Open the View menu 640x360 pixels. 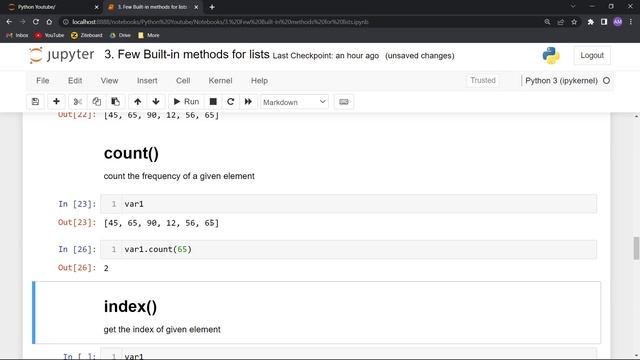pyautogui.click(x=109, y=81)
